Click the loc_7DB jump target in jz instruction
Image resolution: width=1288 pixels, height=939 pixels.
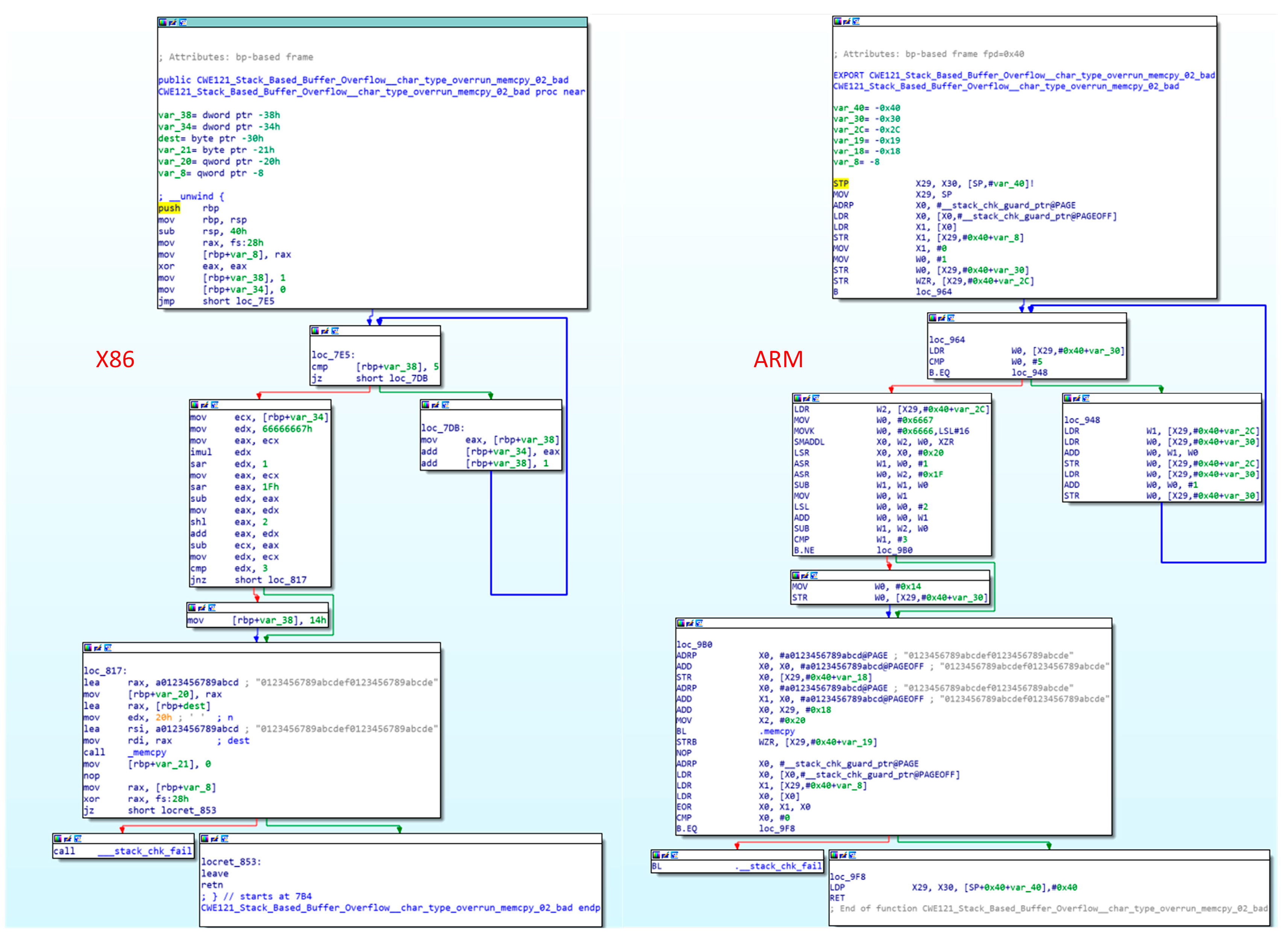tap(408, 378)
